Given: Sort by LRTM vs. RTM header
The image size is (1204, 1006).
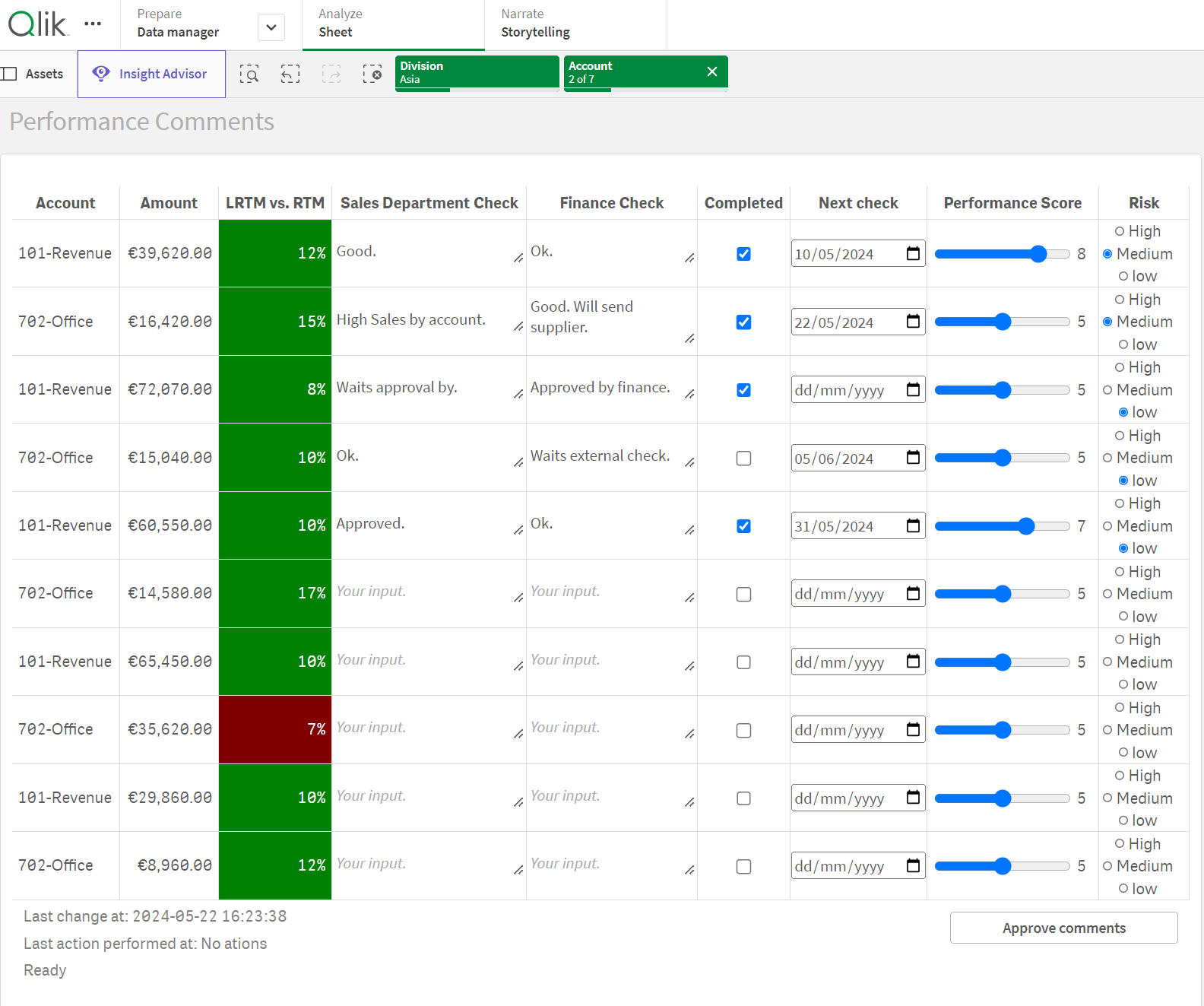Looking at the screenshot, I should coord(275,203).
